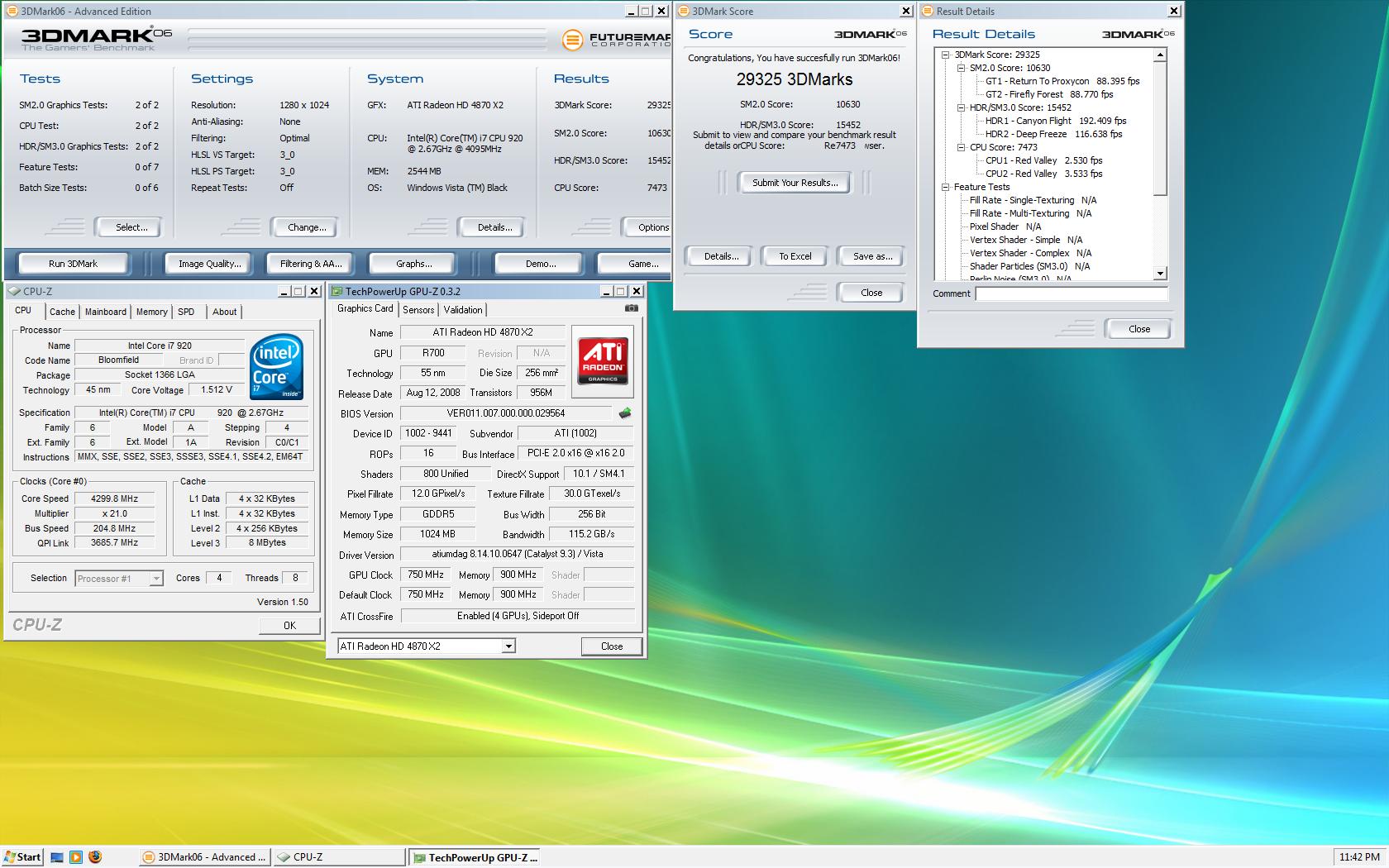Click Submit Your Results button

pyautogui.click(x=795, y=183)
